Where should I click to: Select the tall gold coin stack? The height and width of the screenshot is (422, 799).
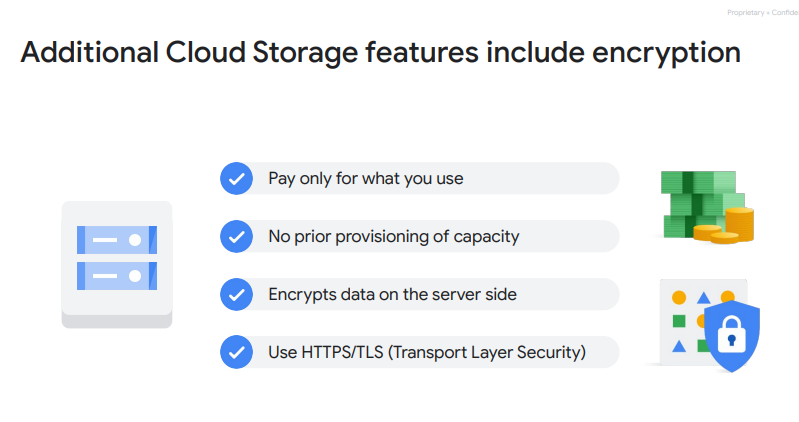tap(739, 222)
